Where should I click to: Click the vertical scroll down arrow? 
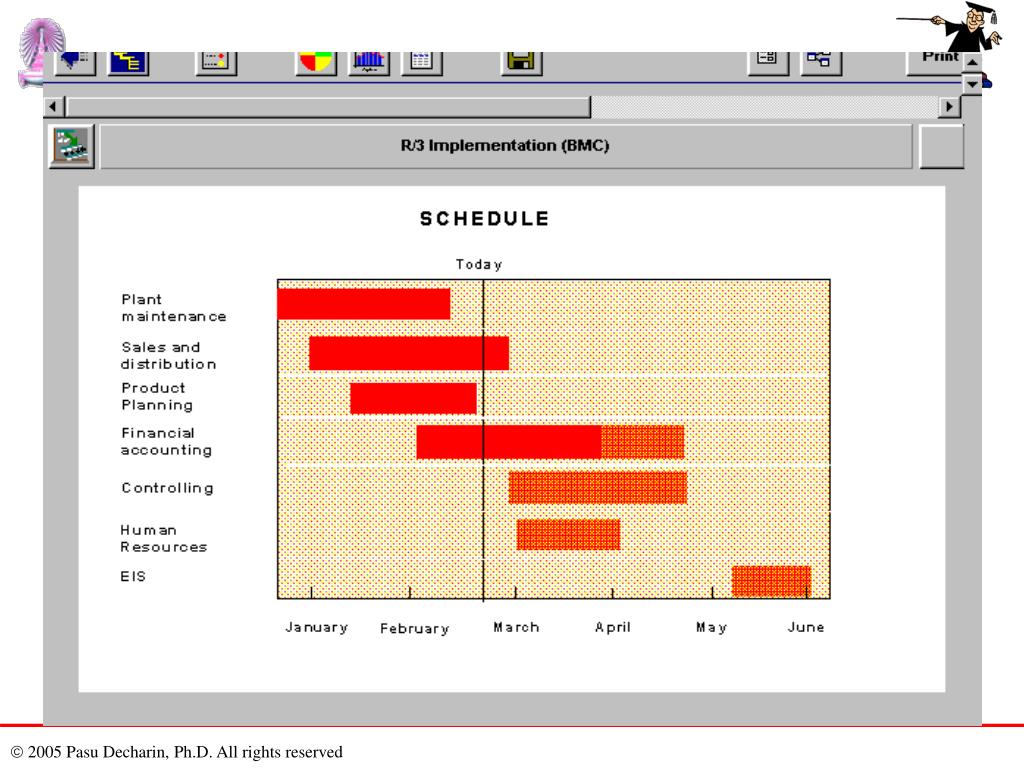tap(972, 84)
